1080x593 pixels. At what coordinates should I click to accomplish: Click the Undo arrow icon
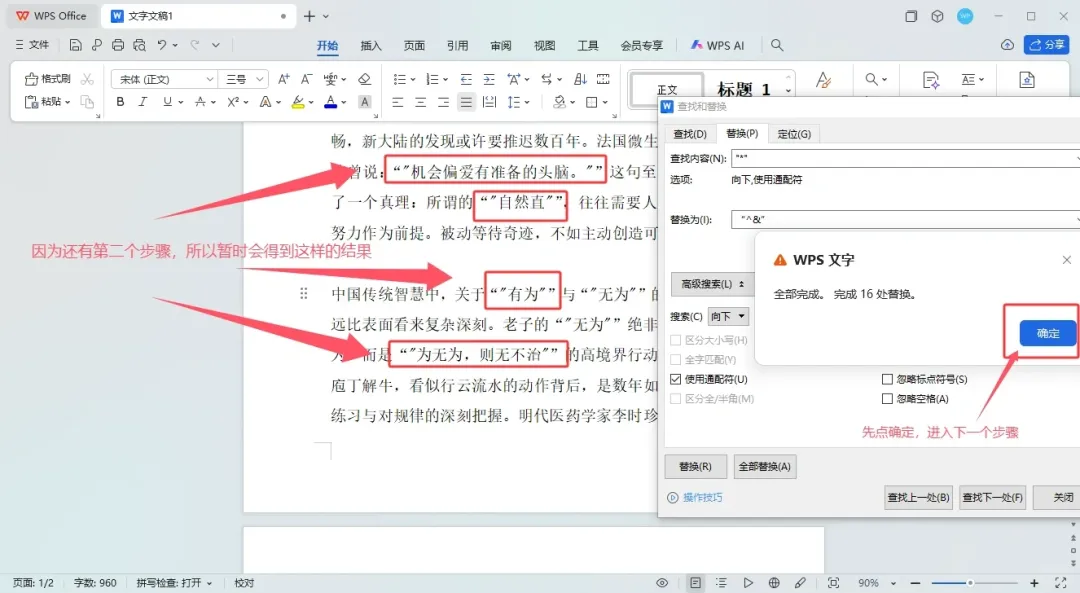(x=162, y=45)
